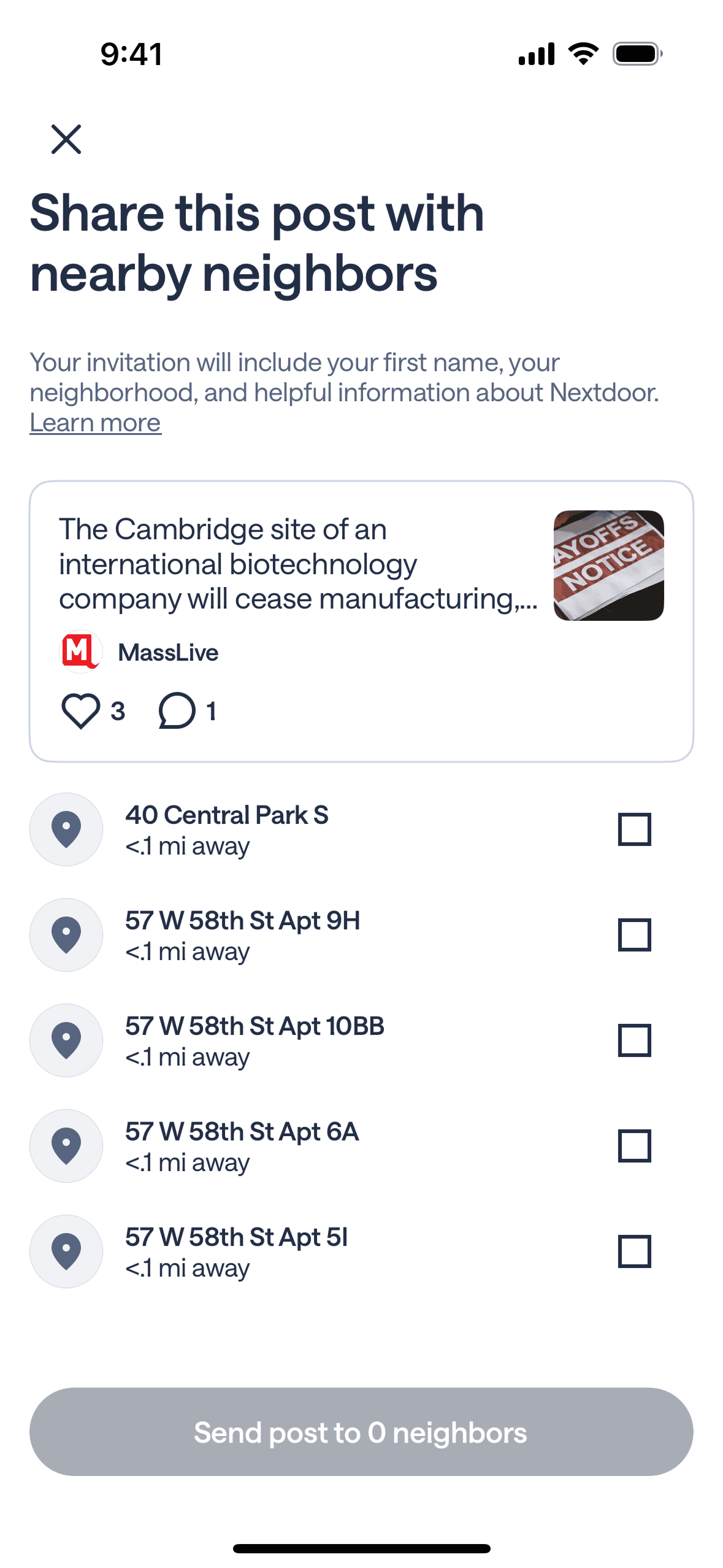723x1568 pixels.
Task: Open the Layoffs Notice post thumbnail
Action: [x=608, y=566]
